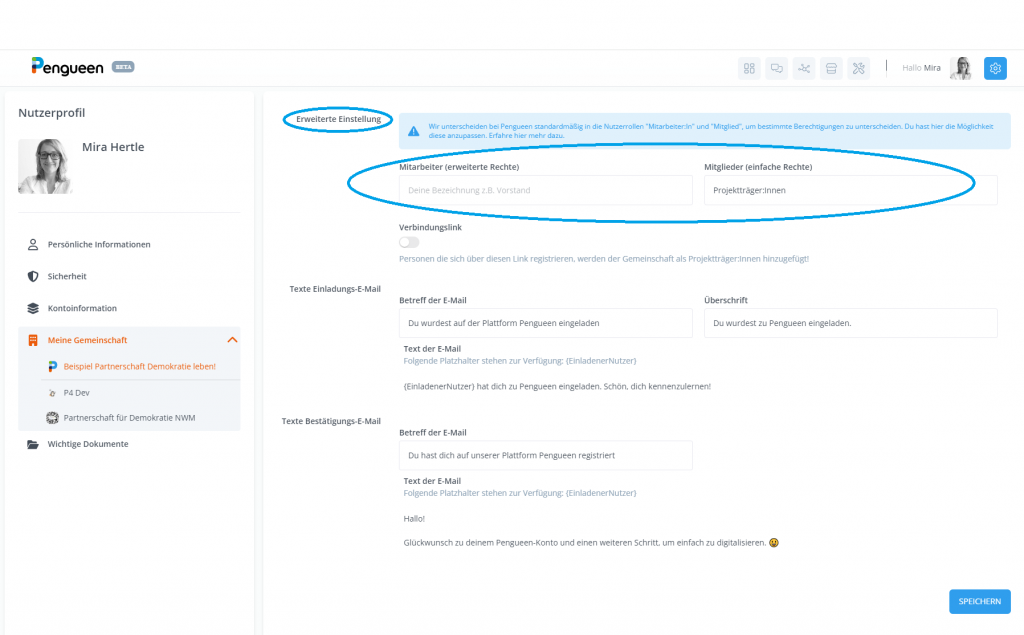Screen dimensions: 1024x635
Task: Click Mira's profile photo in header
Action: pos(961,68)
